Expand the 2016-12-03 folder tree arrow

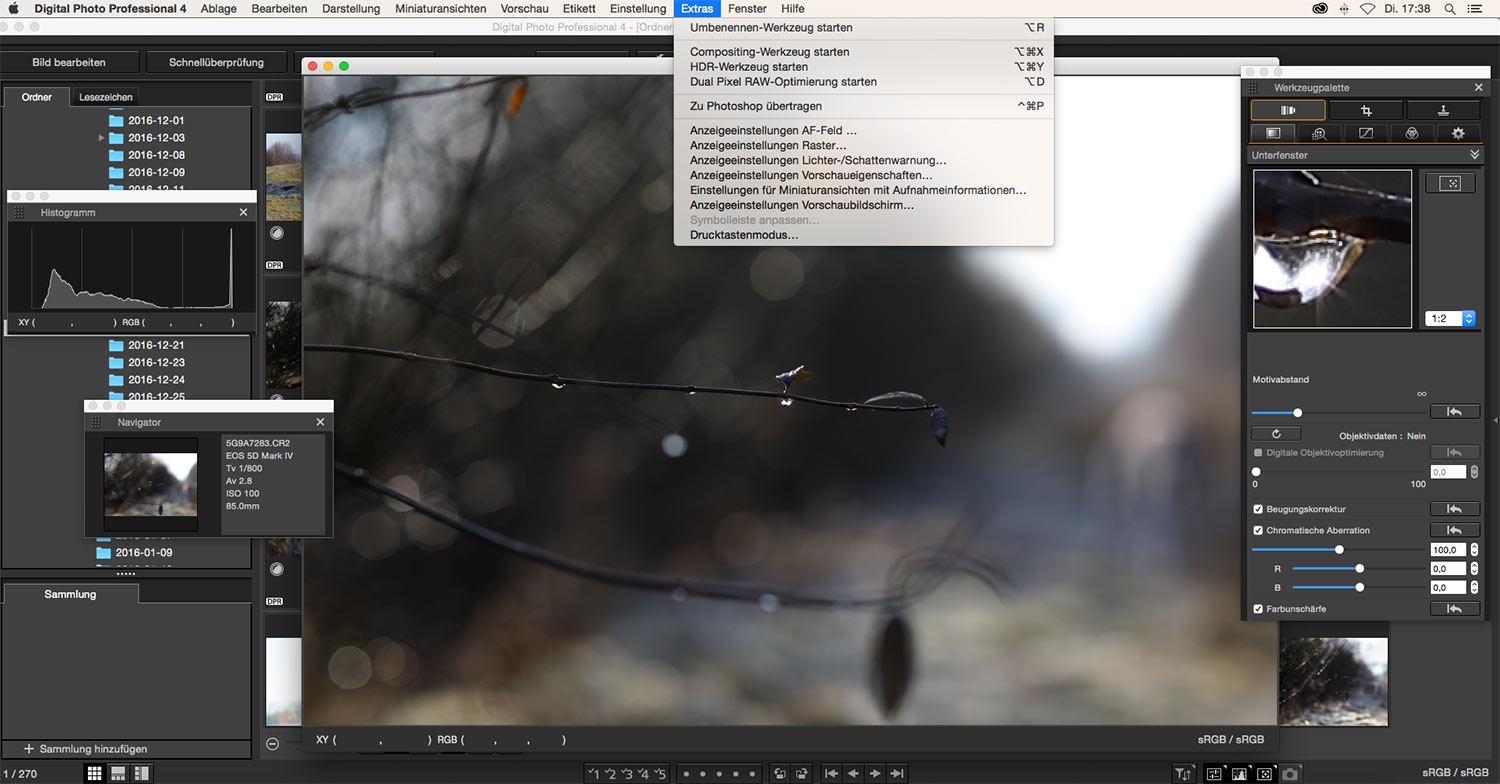[102, 137]
